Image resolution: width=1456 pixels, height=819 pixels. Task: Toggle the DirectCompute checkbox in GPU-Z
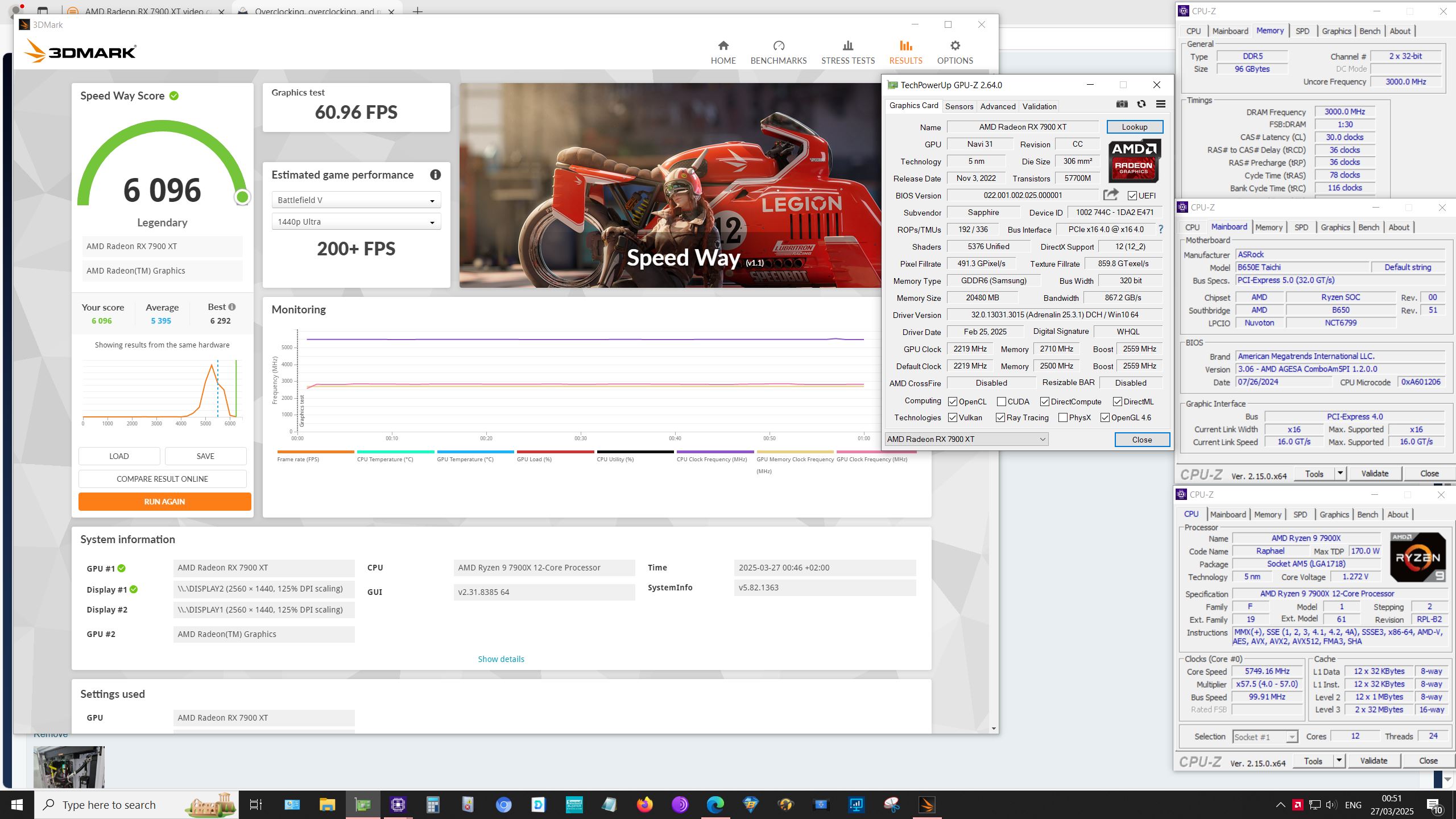pyautogui.click(x=1045, y=402)
